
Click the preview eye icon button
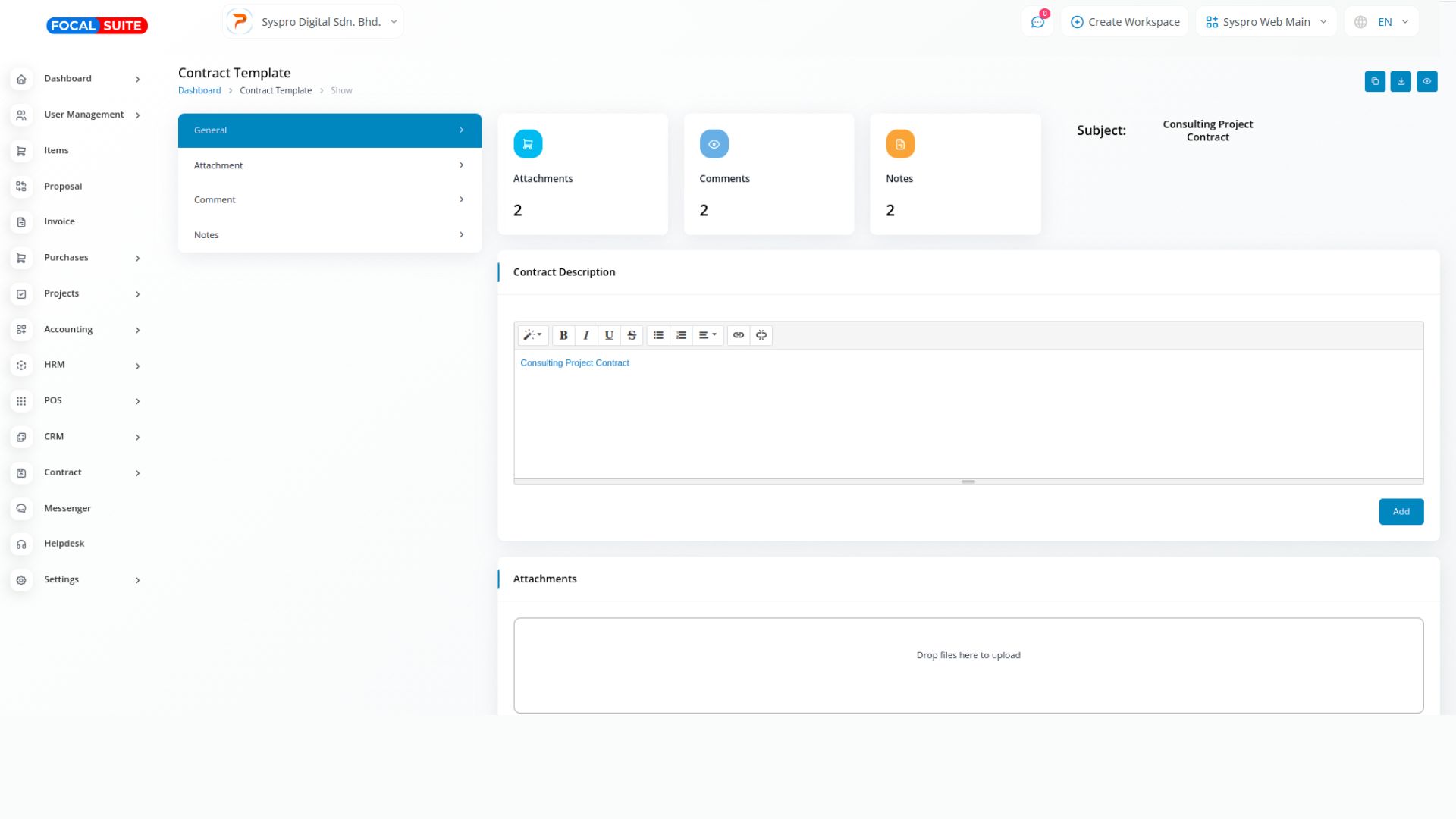tap(1426, 81)
